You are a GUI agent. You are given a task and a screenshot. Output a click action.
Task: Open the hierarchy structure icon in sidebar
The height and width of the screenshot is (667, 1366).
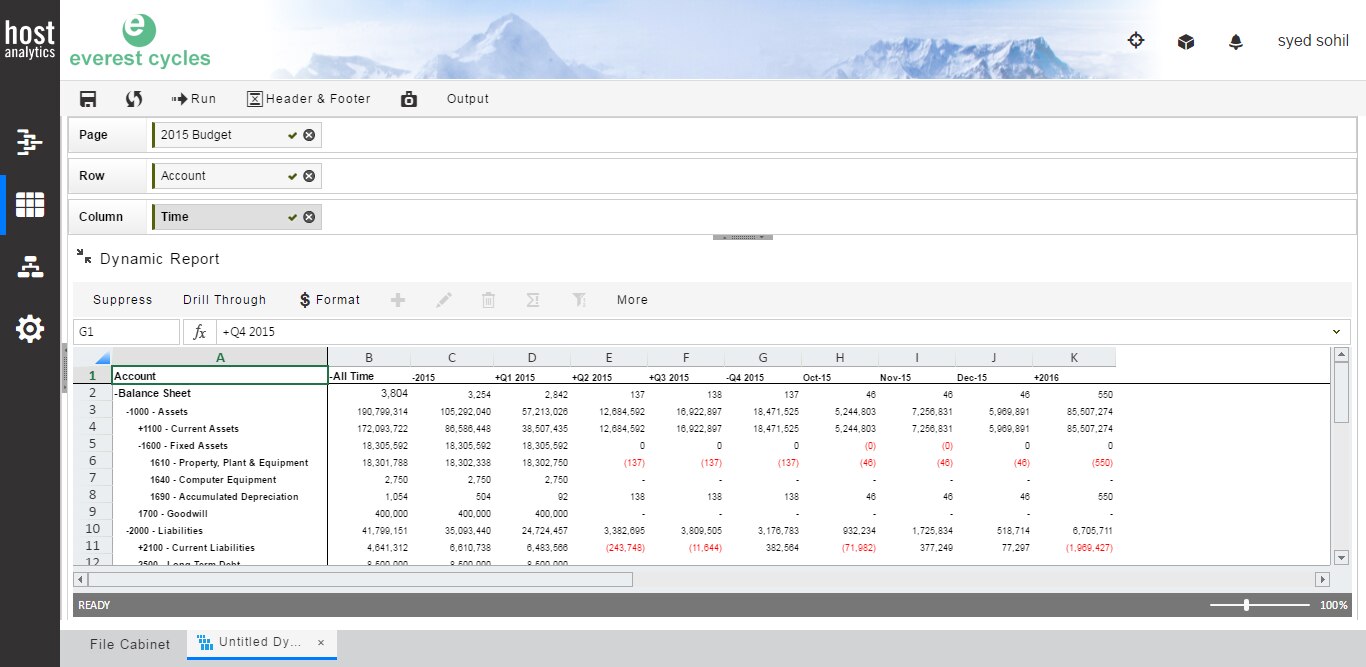pyautogui.click(x=30, y=267)
